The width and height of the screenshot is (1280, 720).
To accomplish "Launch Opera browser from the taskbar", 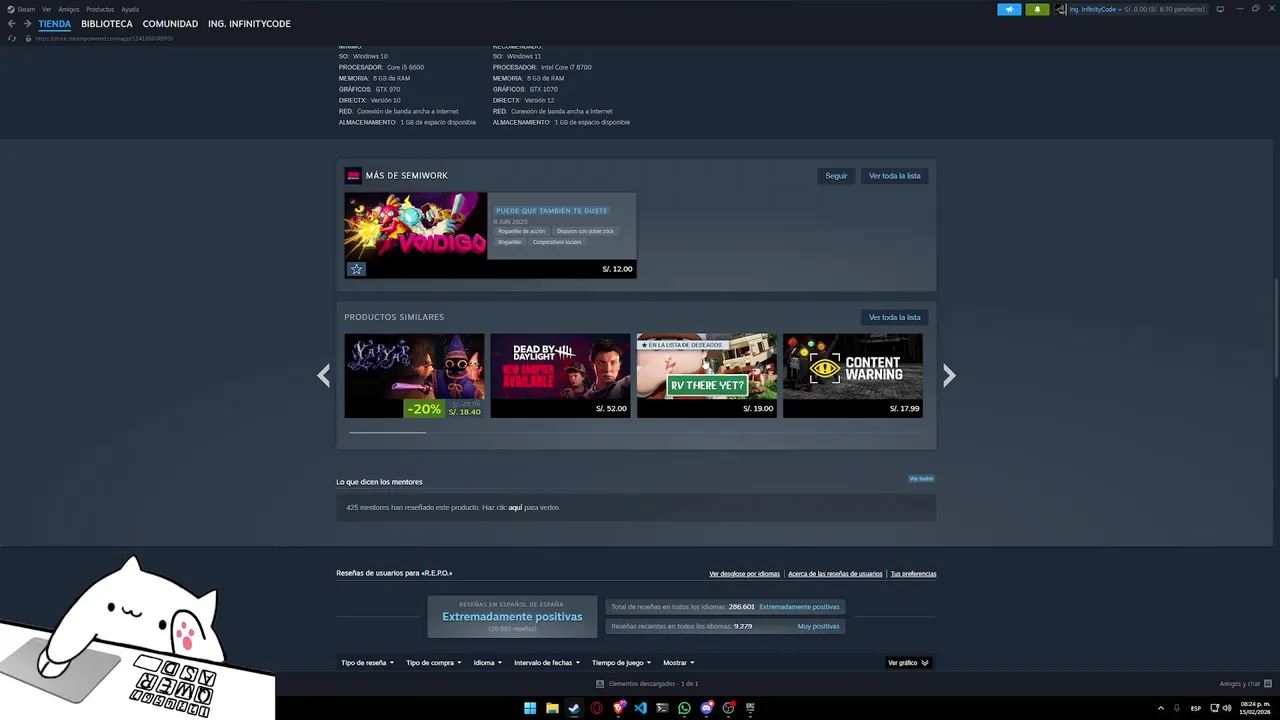I will 596,708.
